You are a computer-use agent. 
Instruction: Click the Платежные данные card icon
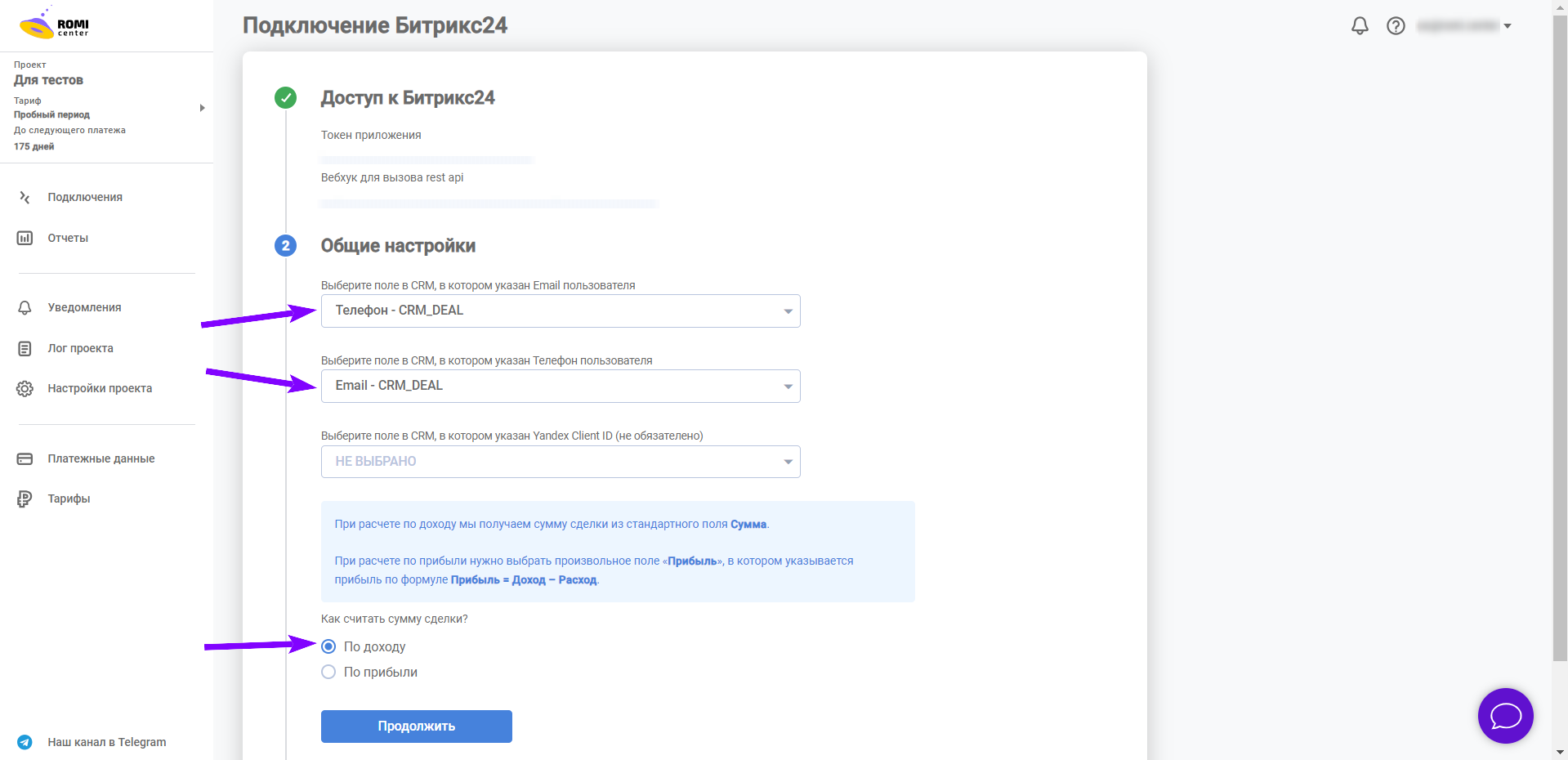[x=25, y=458]
